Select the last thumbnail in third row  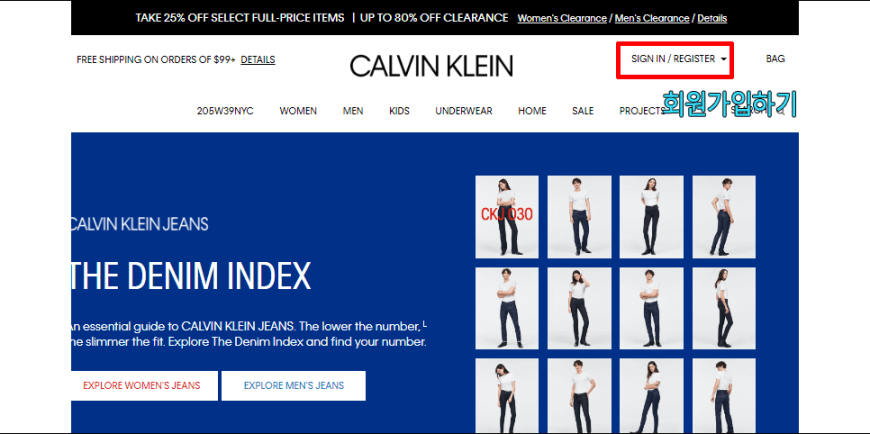coord(724,396)
